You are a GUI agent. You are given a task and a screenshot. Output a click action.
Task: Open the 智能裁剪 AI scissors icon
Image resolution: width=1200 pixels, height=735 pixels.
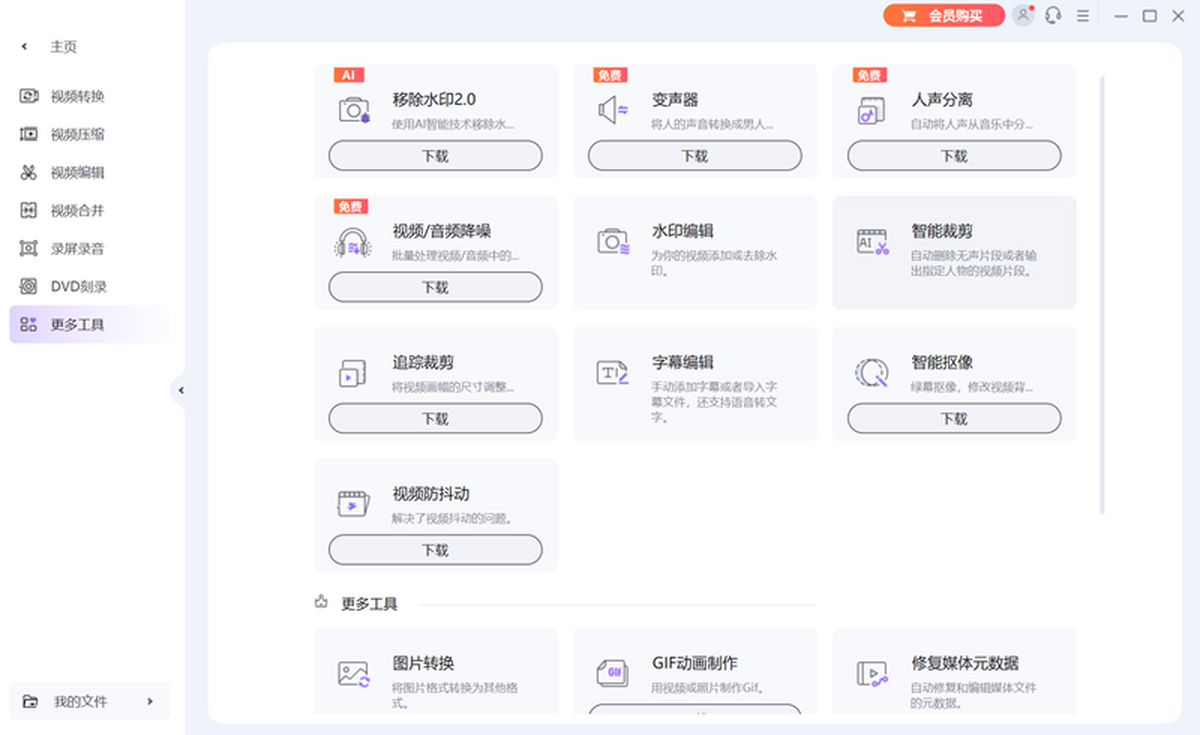(x=872, y=241)
